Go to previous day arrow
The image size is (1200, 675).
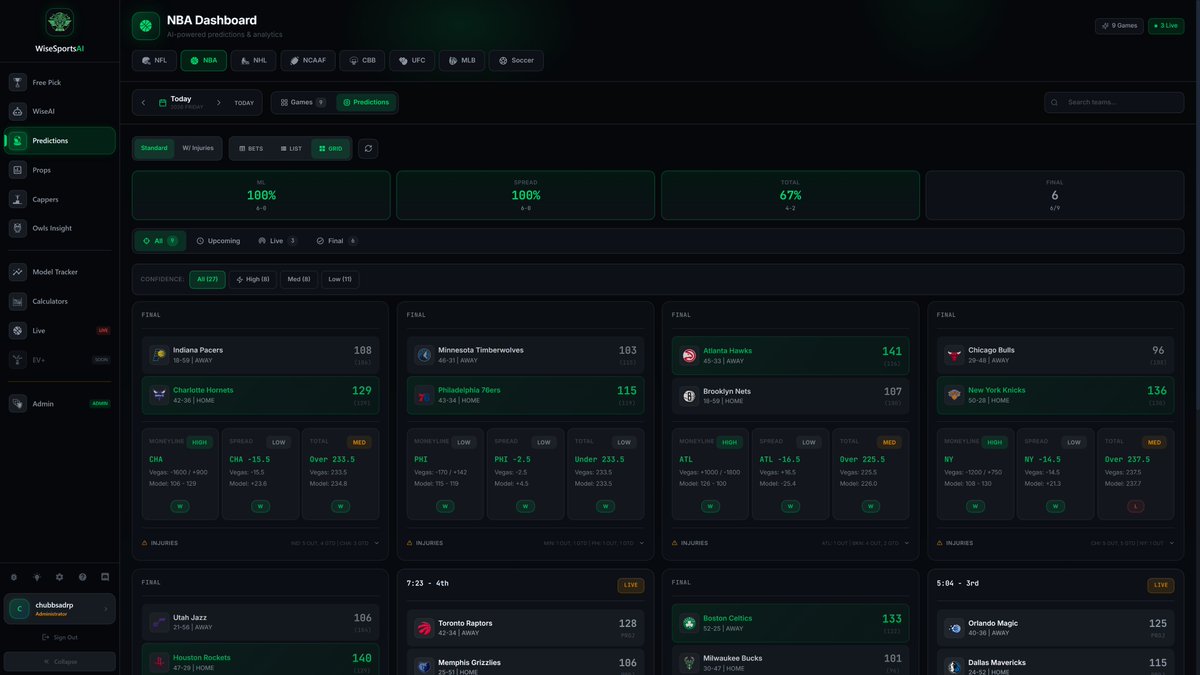[x=144, y=102]
